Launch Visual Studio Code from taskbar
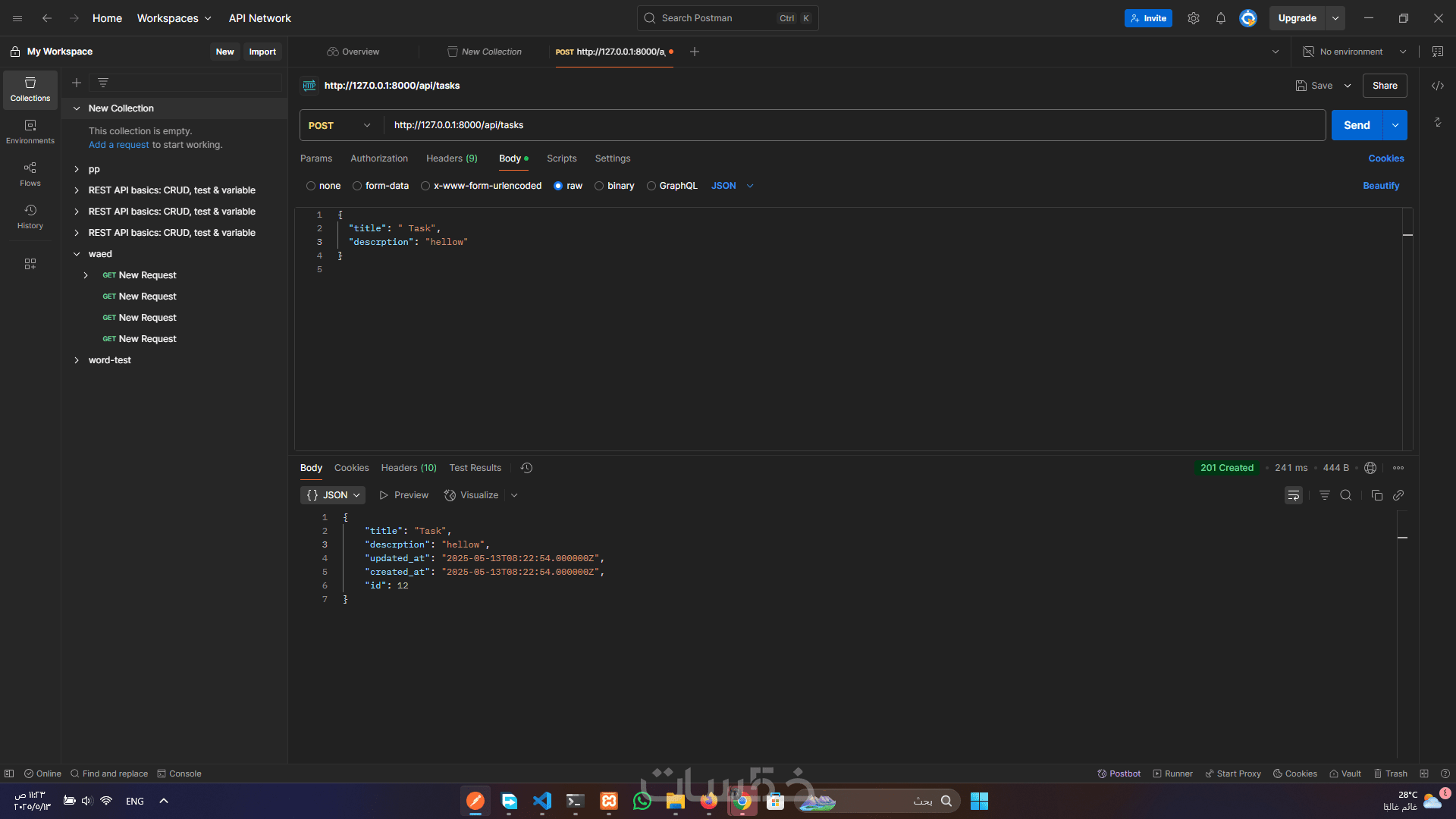Image resolution: width=1456 pixels, height=819 pixels. point(542,801)
